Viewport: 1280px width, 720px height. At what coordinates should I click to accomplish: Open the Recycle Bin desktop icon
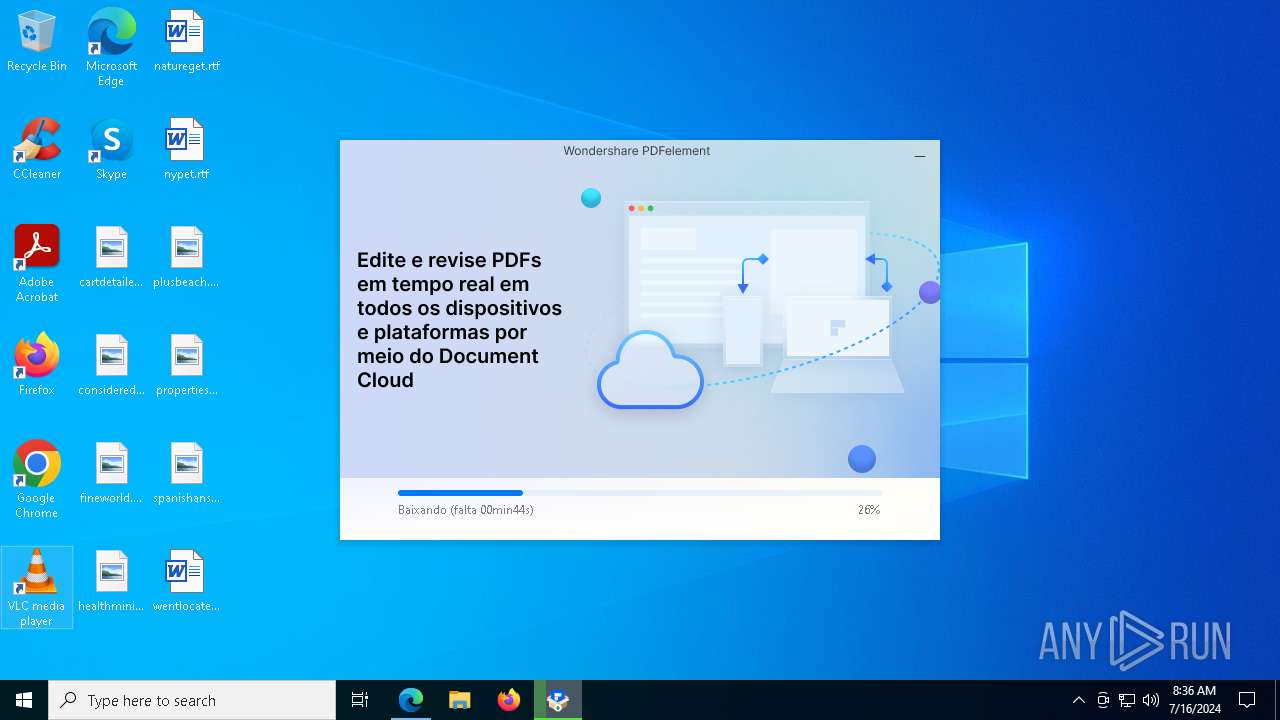[x=37, y=42]
